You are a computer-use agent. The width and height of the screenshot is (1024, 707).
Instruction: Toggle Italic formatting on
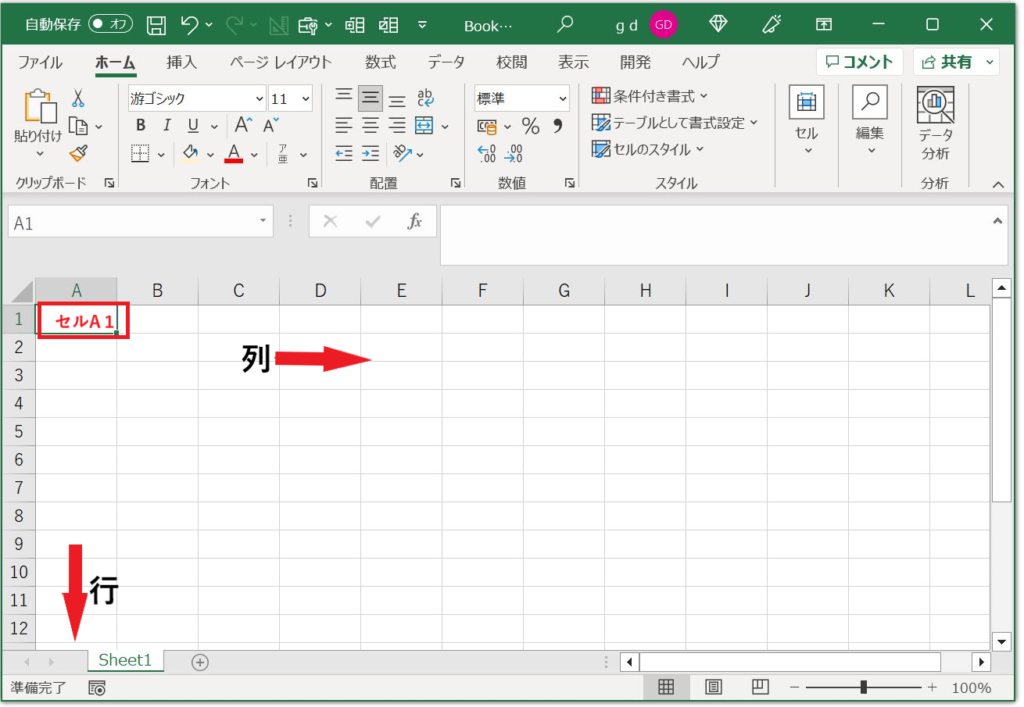166,125
